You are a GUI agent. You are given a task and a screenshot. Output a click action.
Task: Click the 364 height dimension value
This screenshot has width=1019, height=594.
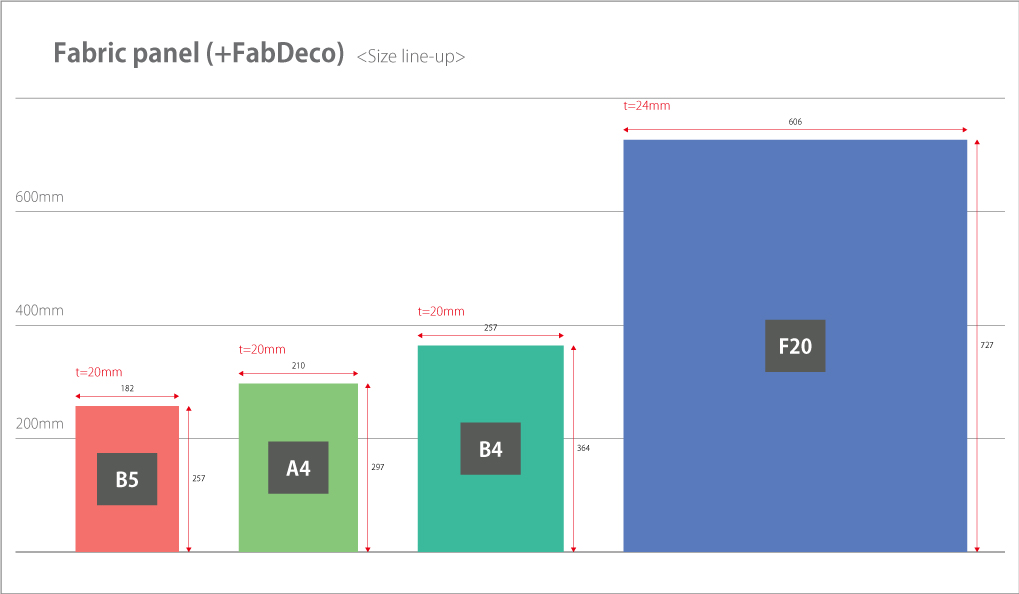(583, 448)
